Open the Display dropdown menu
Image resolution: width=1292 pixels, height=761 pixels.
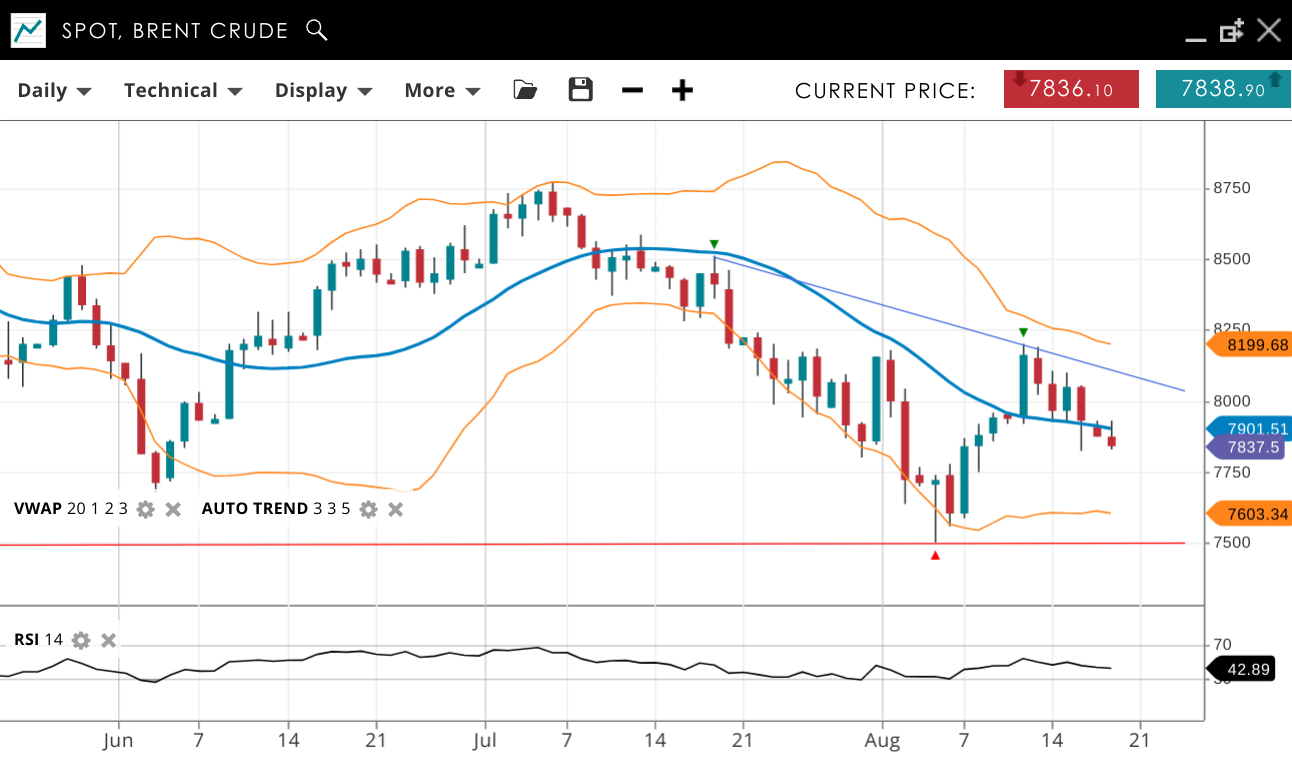(x=323, y=90)
